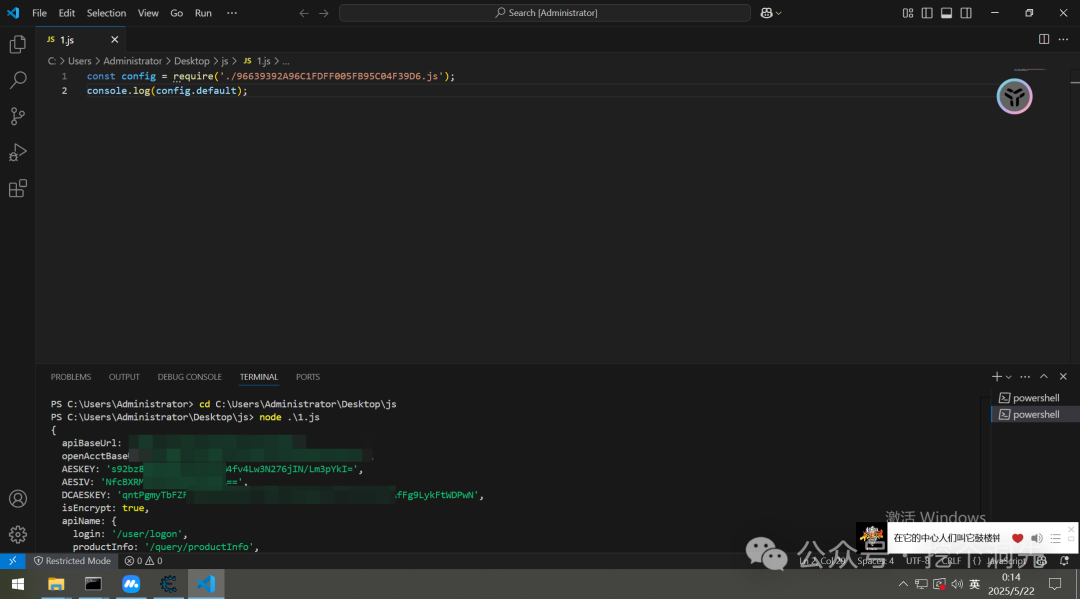Open the Source Control view
This screenshot has width=1080, height=599.
coord(18,116)
